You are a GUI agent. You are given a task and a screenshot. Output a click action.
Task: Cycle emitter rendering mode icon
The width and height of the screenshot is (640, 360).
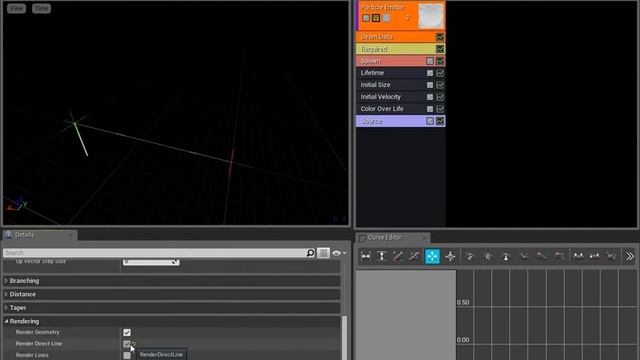(x=376, y=18)
